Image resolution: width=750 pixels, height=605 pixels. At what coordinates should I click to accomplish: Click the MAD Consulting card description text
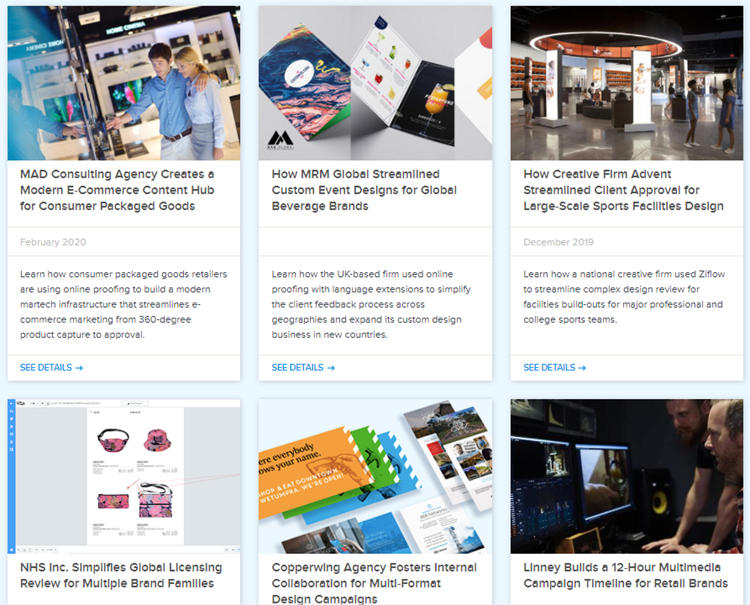pyautogui.click(x=123, y=304)
